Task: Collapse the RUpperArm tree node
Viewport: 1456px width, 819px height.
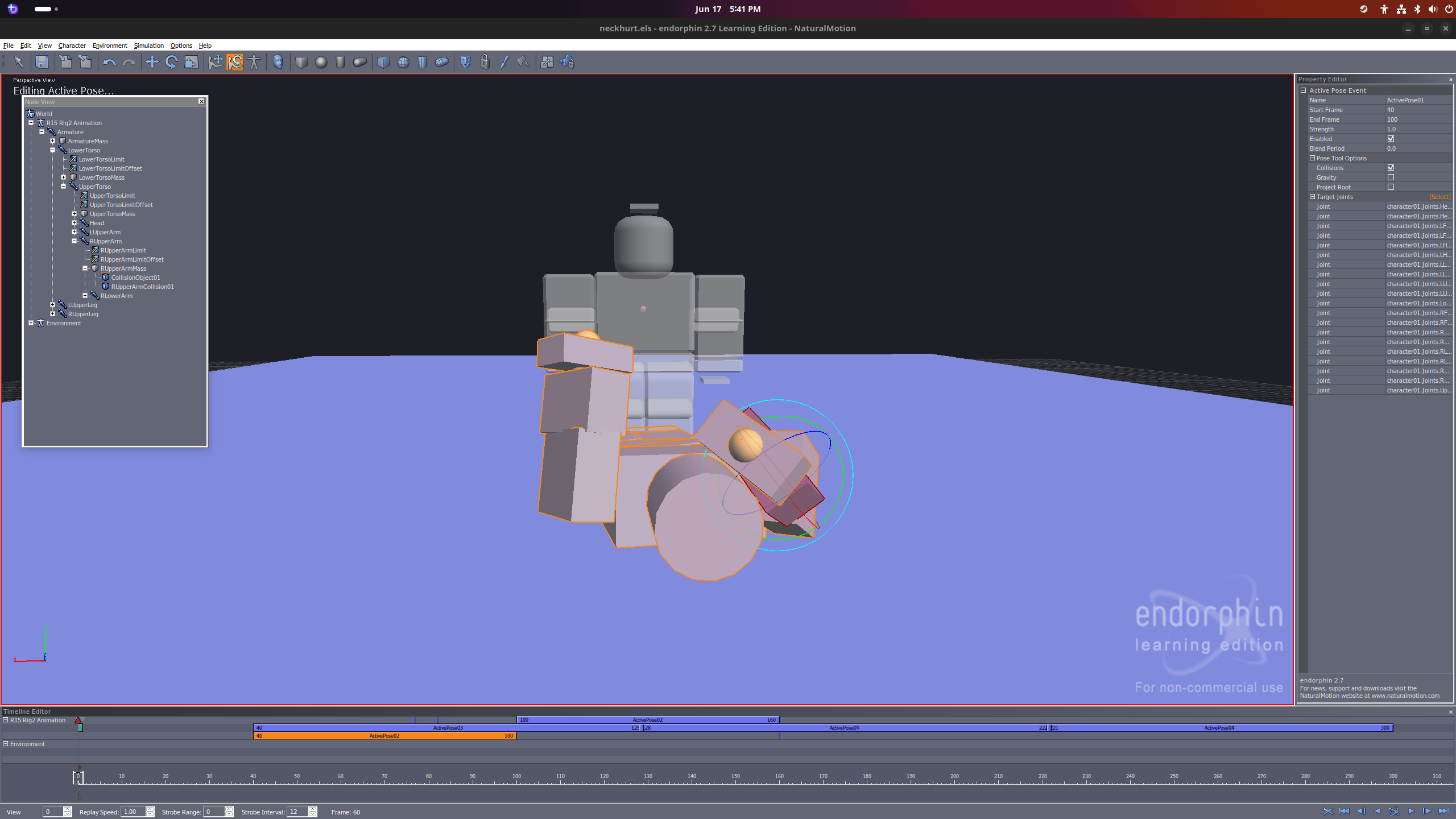Action: 74,241
